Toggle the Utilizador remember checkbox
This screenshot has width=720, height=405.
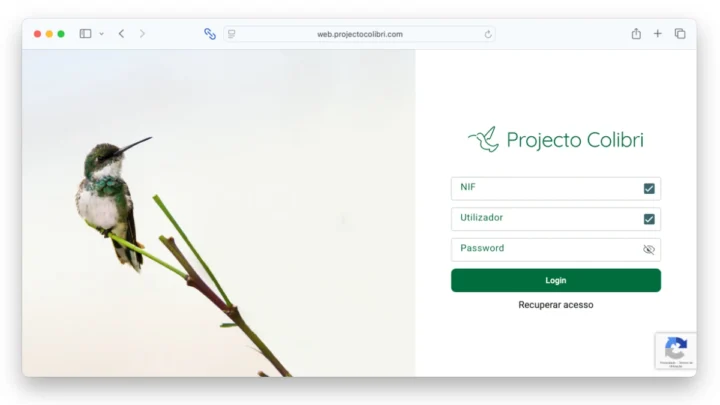pyautogui.click(x=649, y=219)
